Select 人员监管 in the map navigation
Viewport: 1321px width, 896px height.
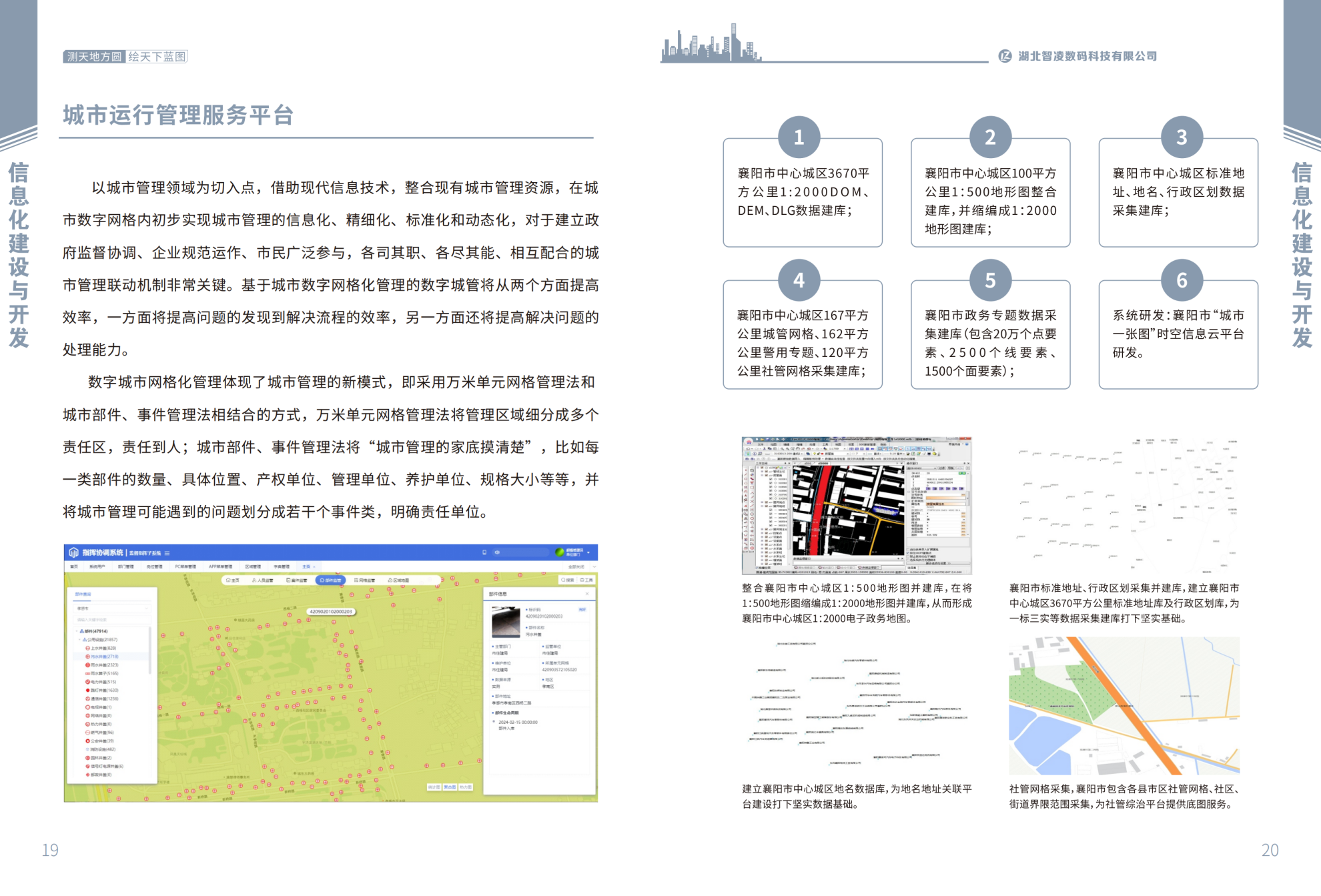pyautogui.click(x=263, y=580)
